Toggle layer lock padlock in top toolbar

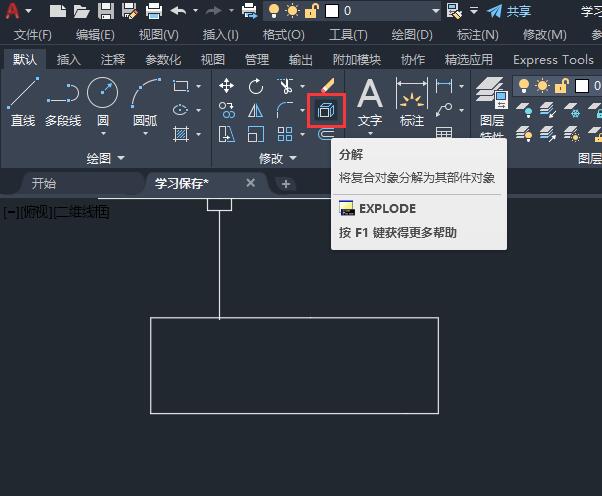(311, 11)
